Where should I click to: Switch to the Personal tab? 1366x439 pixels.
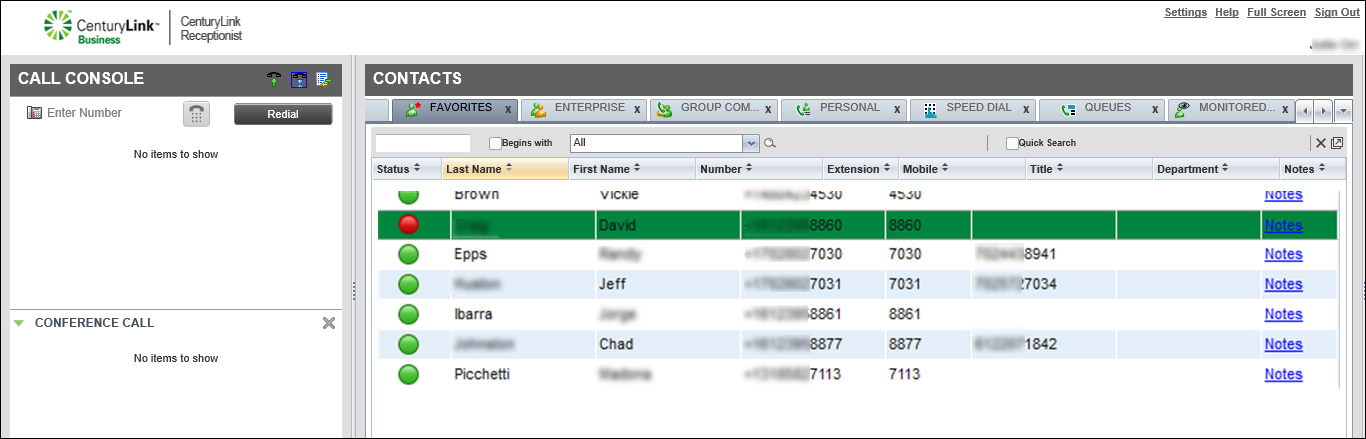(x=845, y=108)
